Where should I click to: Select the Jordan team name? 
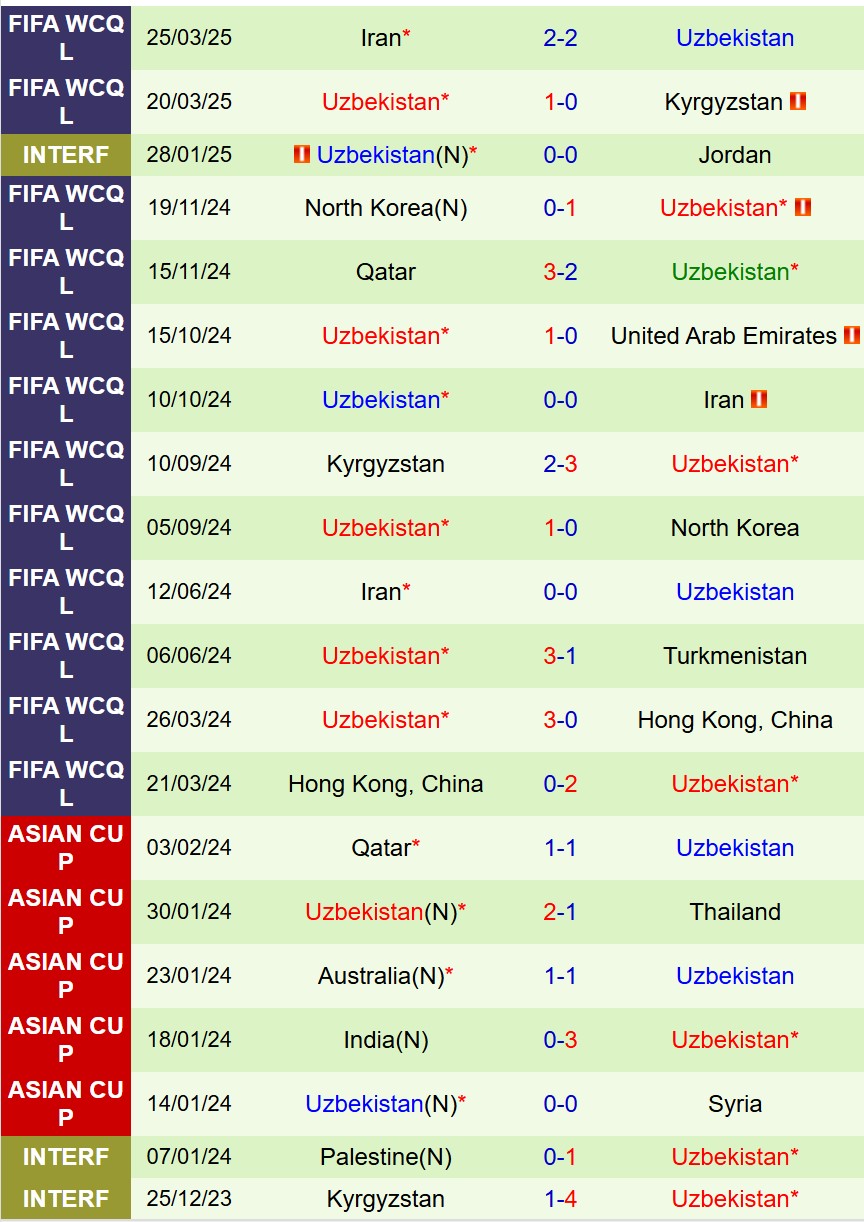[x=735, y=155]
